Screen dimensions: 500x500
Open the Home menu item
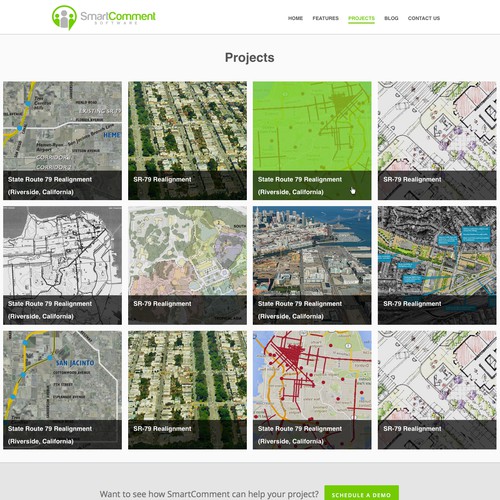pos(295,18)
